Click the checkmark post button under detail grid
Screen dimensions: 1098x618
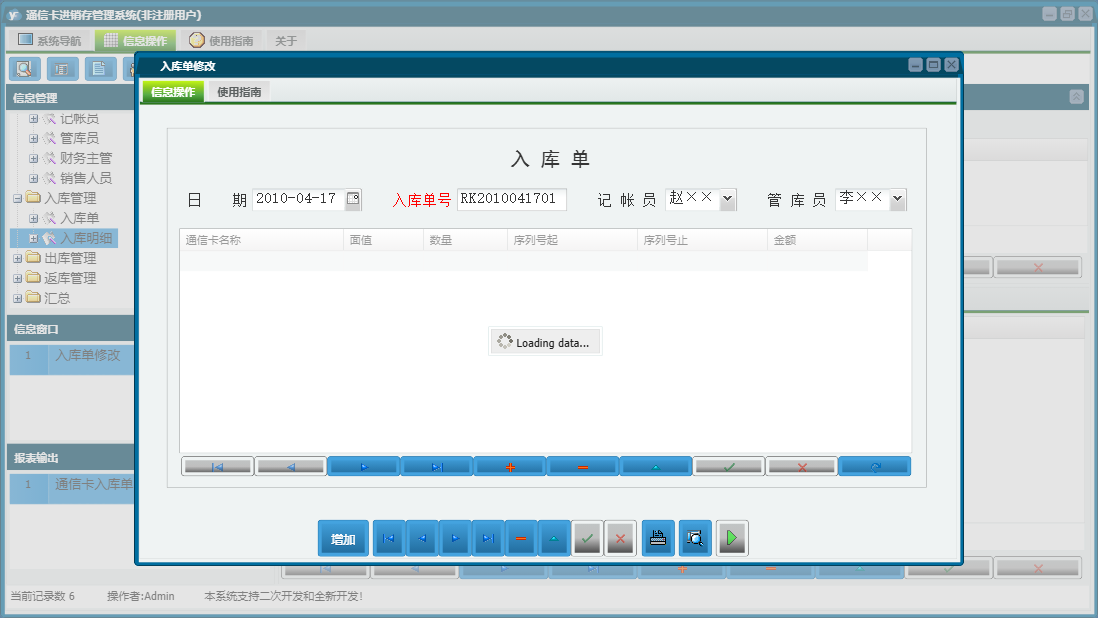point(729,466)
